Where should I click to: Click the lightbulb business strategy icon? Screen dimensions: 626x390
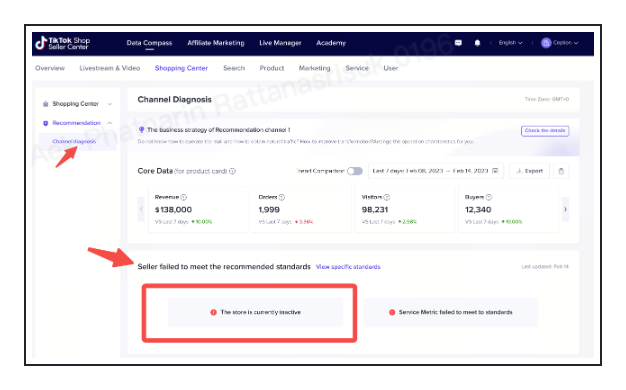141,130
